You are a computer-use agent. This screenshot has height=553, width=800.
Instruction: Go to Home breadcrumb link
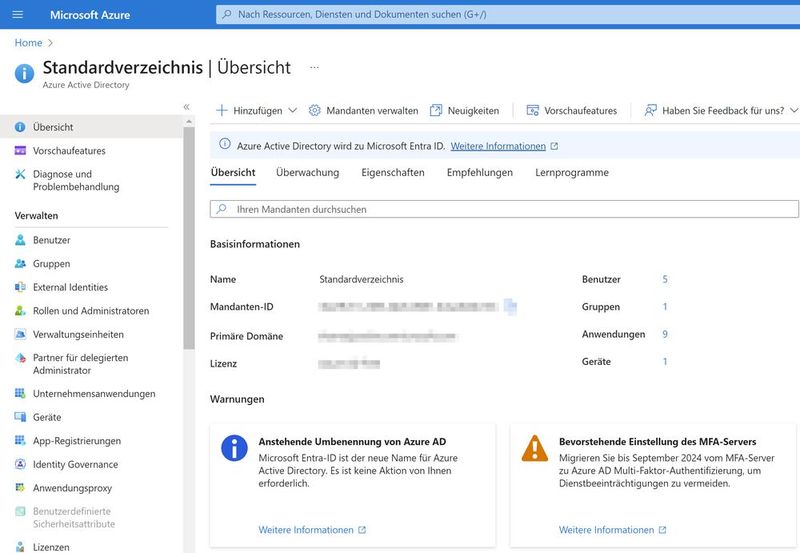coord(28,43)
